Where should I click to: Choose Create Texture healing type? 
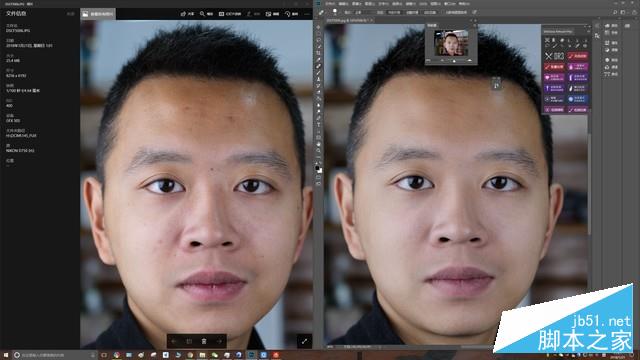point(412,12)
